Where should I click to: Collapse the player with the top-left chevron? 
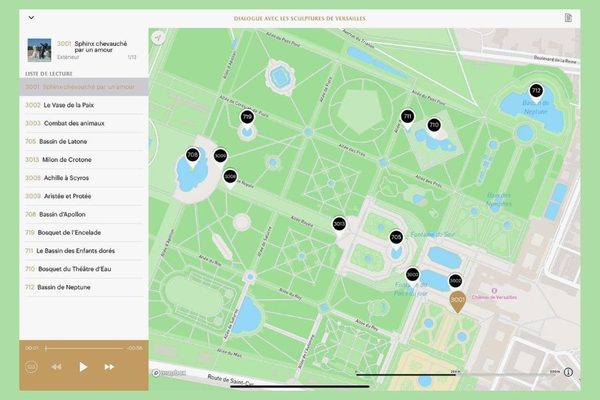tap(31, 18)
